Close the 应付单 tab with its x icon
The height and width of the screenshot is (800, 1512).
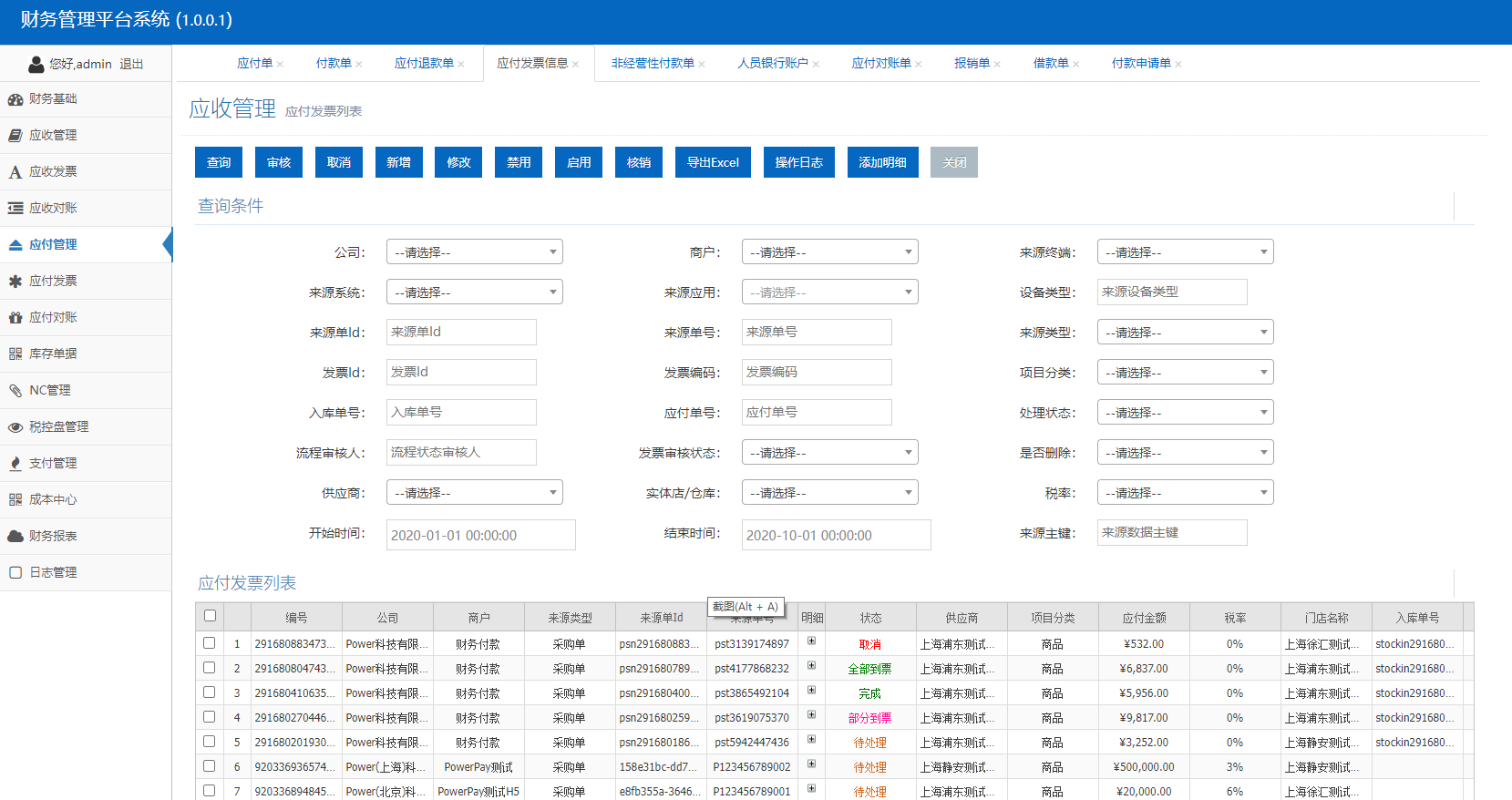pos(281,64)
